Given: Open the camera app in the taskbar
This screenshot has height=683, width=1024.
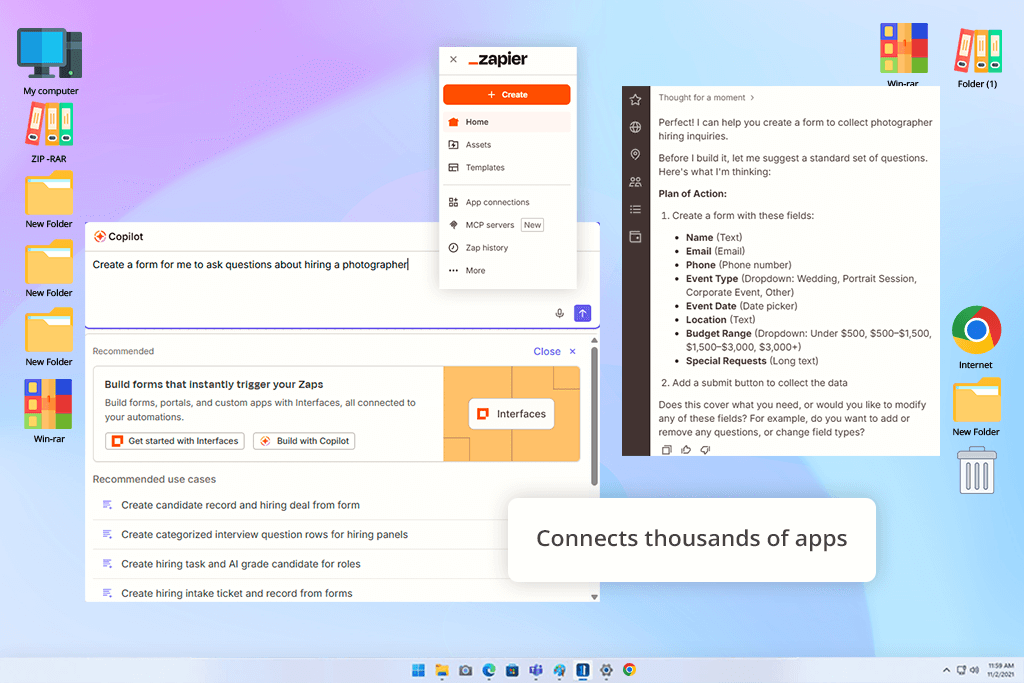Looking at the screenshot, I should tap(466, 670).
